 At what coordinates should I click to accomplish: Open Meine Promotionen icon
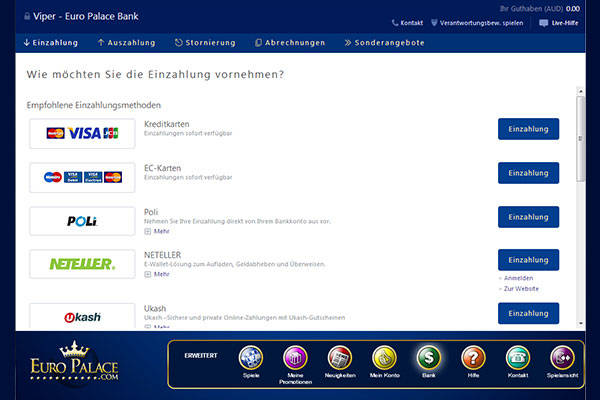297,359
